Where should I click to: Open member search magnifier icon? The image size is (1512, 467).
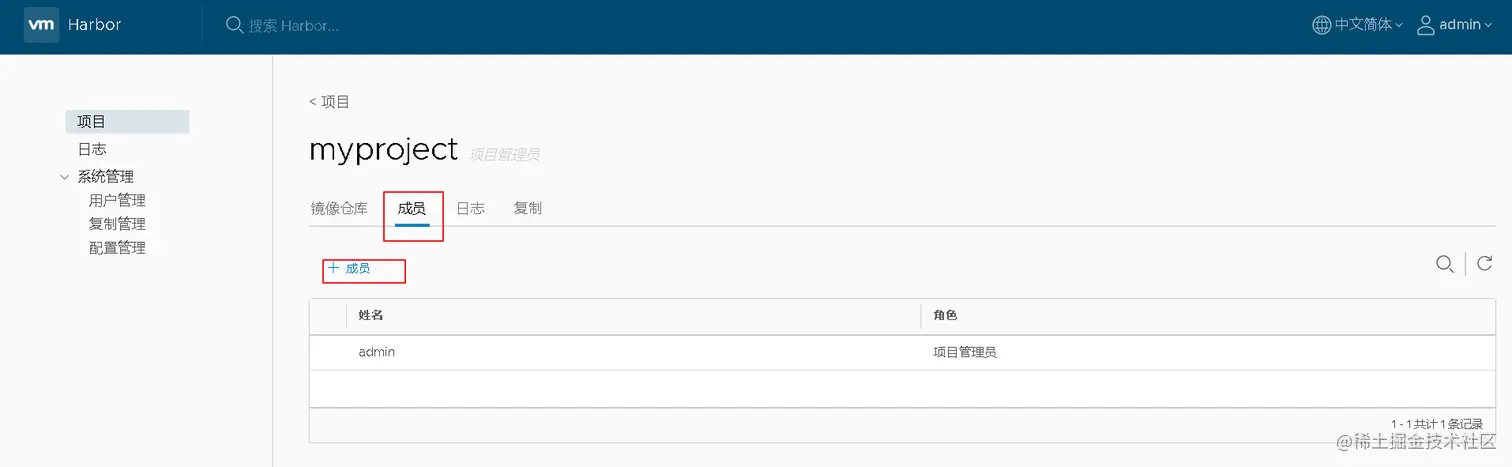(x=1444, y=264)
